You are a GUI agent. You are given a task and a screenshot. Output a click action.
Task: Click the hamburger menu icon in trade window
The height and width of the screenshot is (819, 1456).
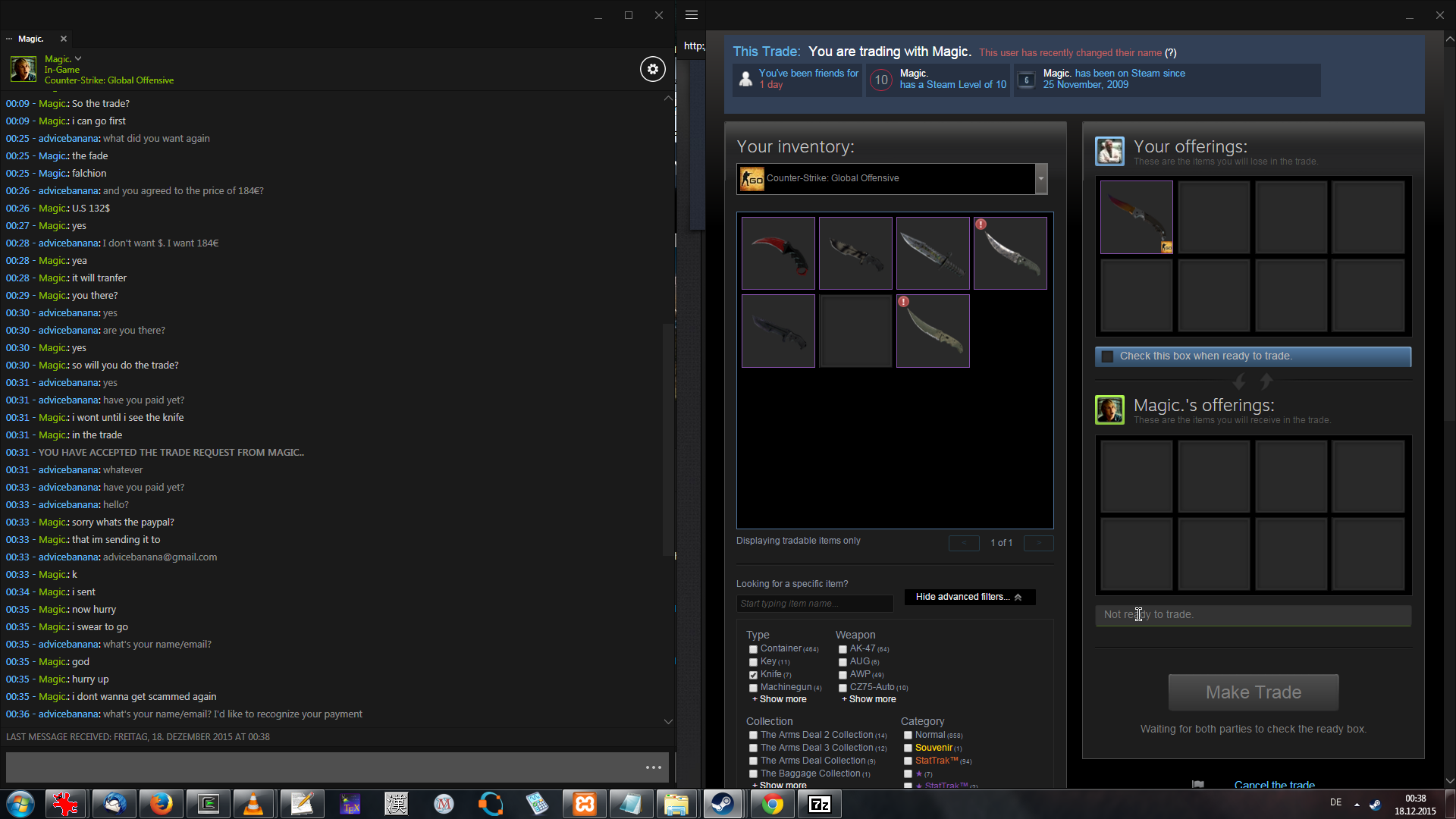(691, 15)
